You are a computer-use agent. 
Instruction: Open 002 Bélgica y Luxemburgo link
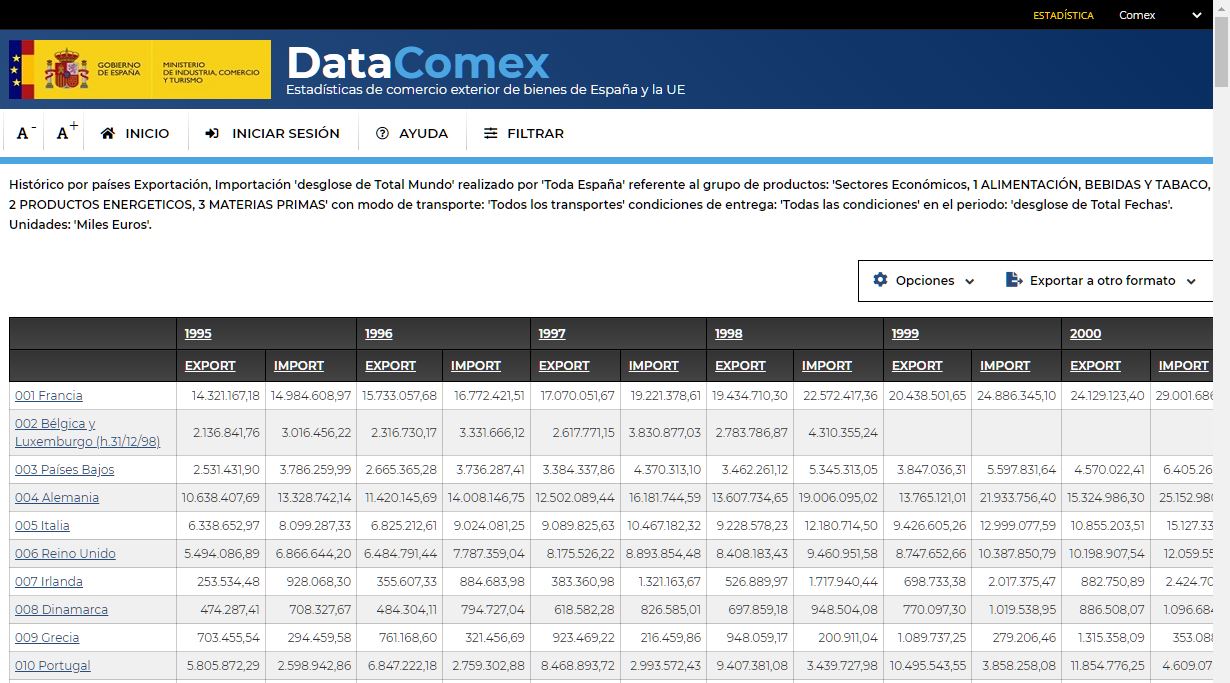click(x=87, y=432)
